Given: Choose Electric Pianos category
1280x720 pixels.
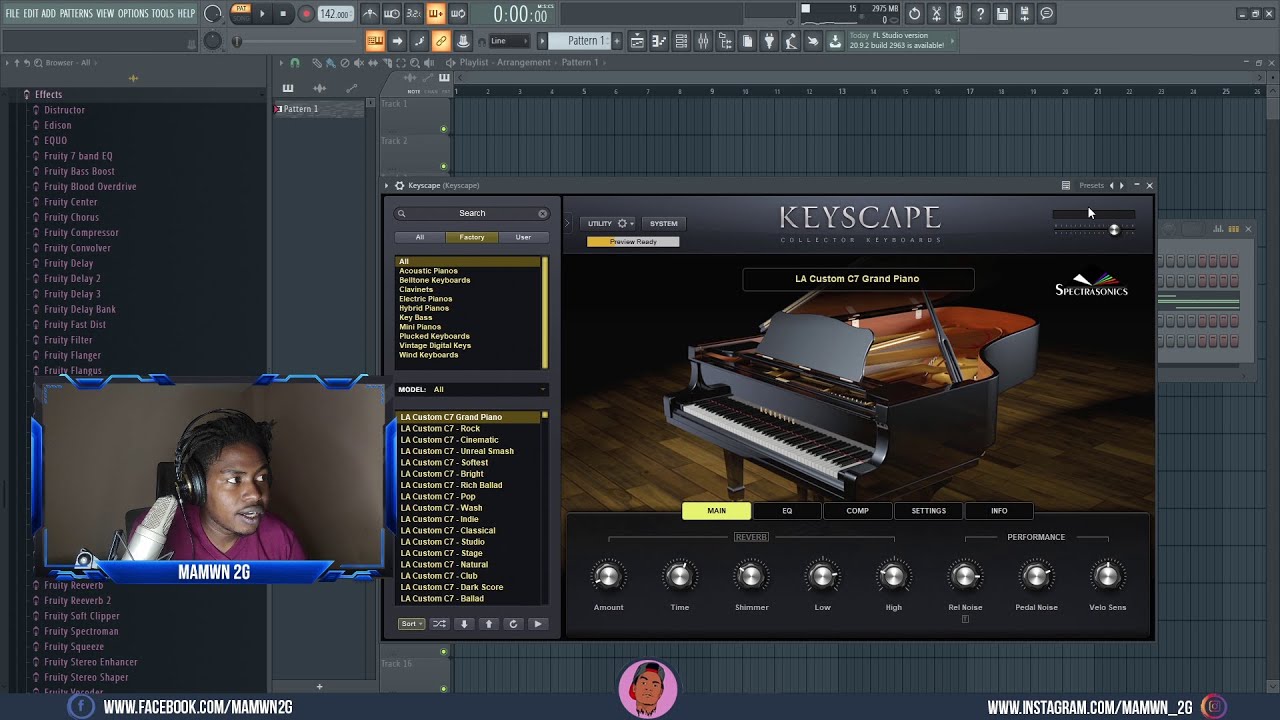Looking at the screenshot, I should tap(426, 299).
